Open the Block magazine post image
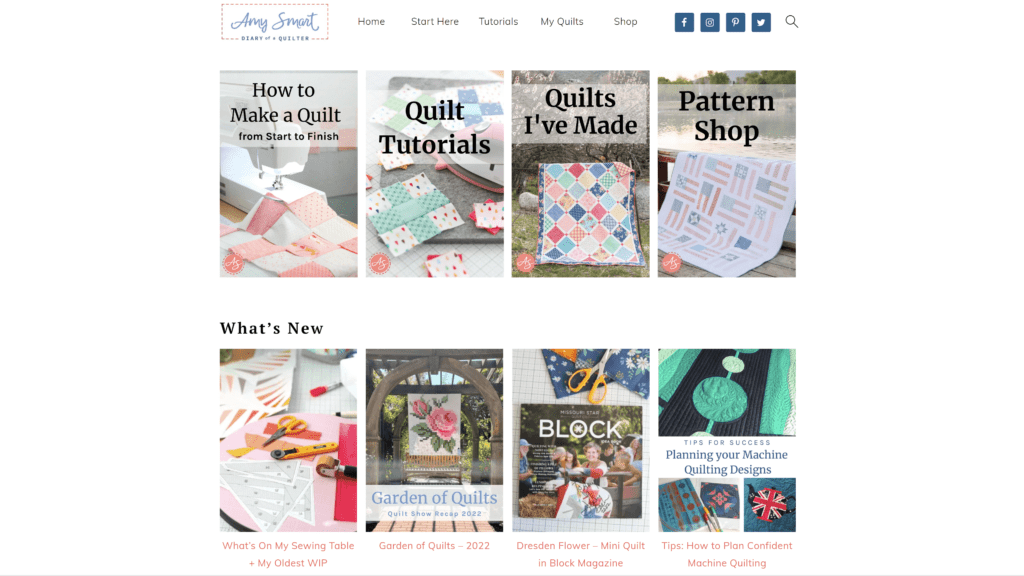 [x=581, y=440]
